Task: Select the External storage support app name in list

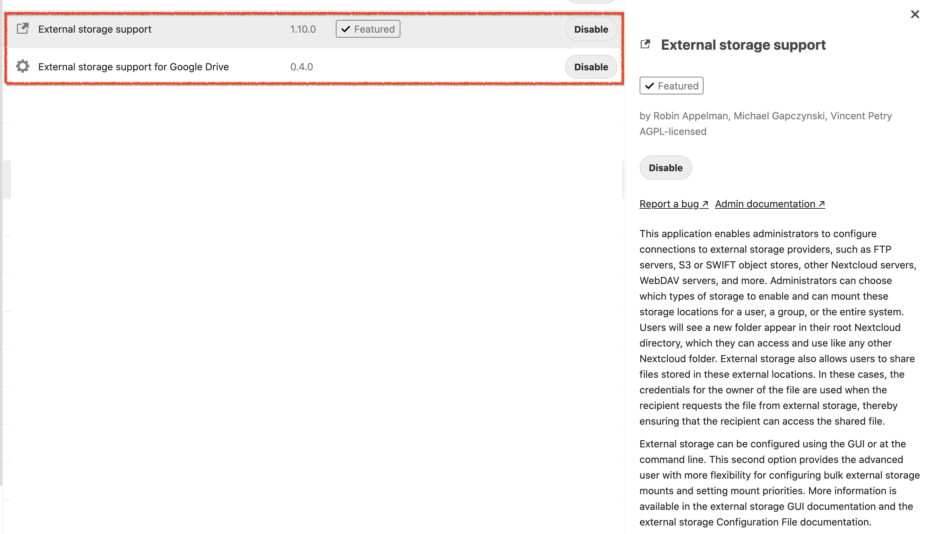Action: (x=95, y=29)
